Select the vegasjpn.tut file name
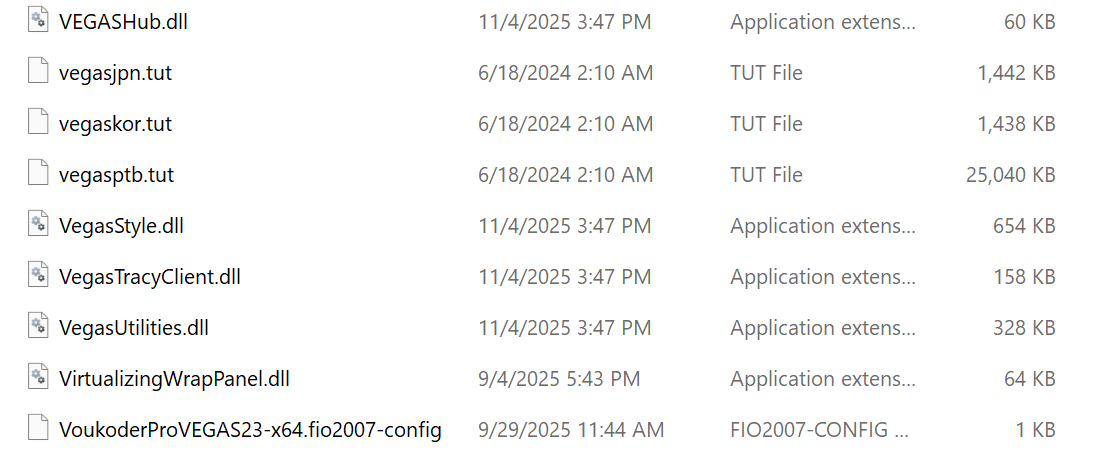1109x456 pixels. [115, 72]
